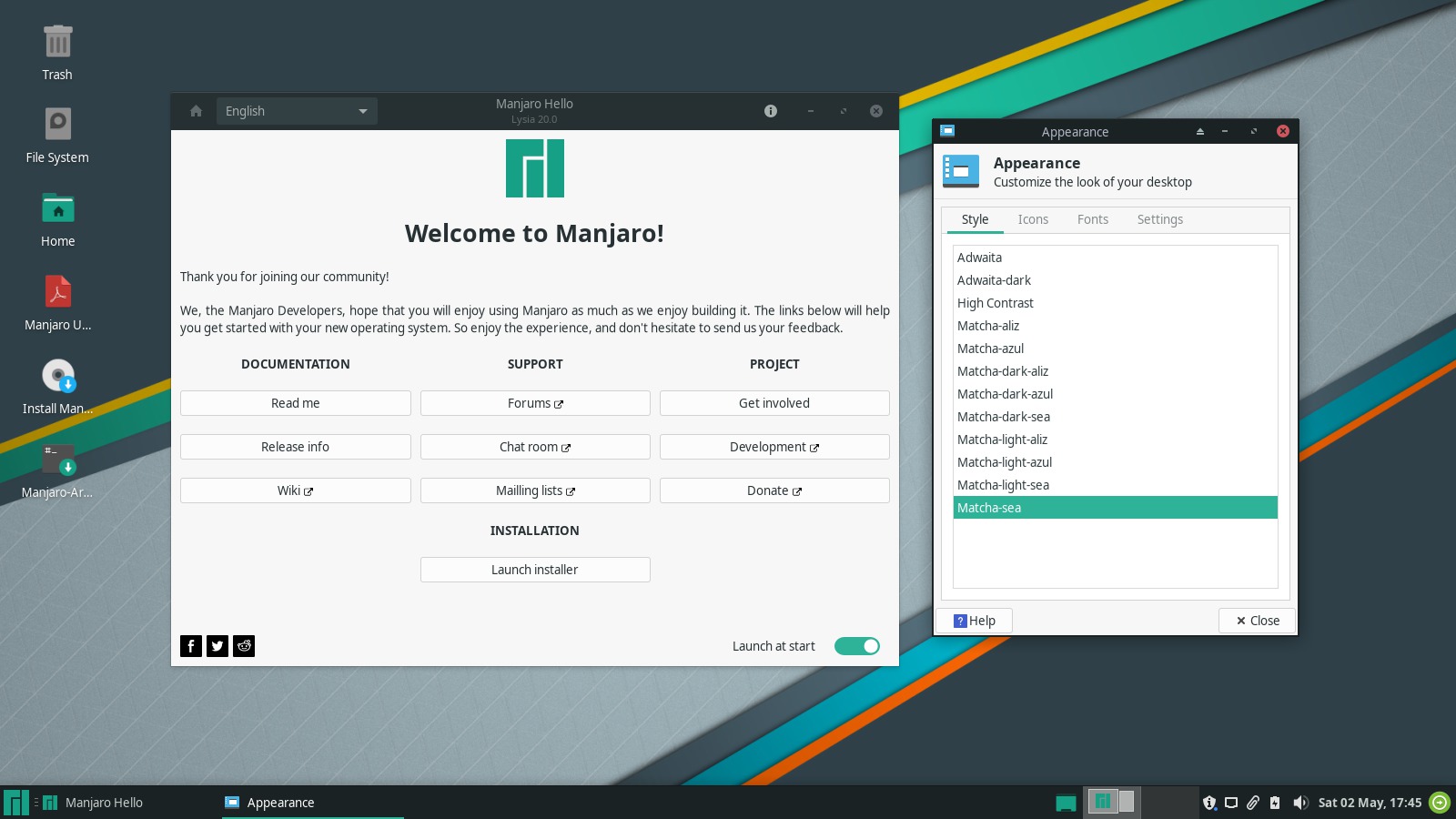Select the highlighted Matcha-sea theme

[1116, 508]
